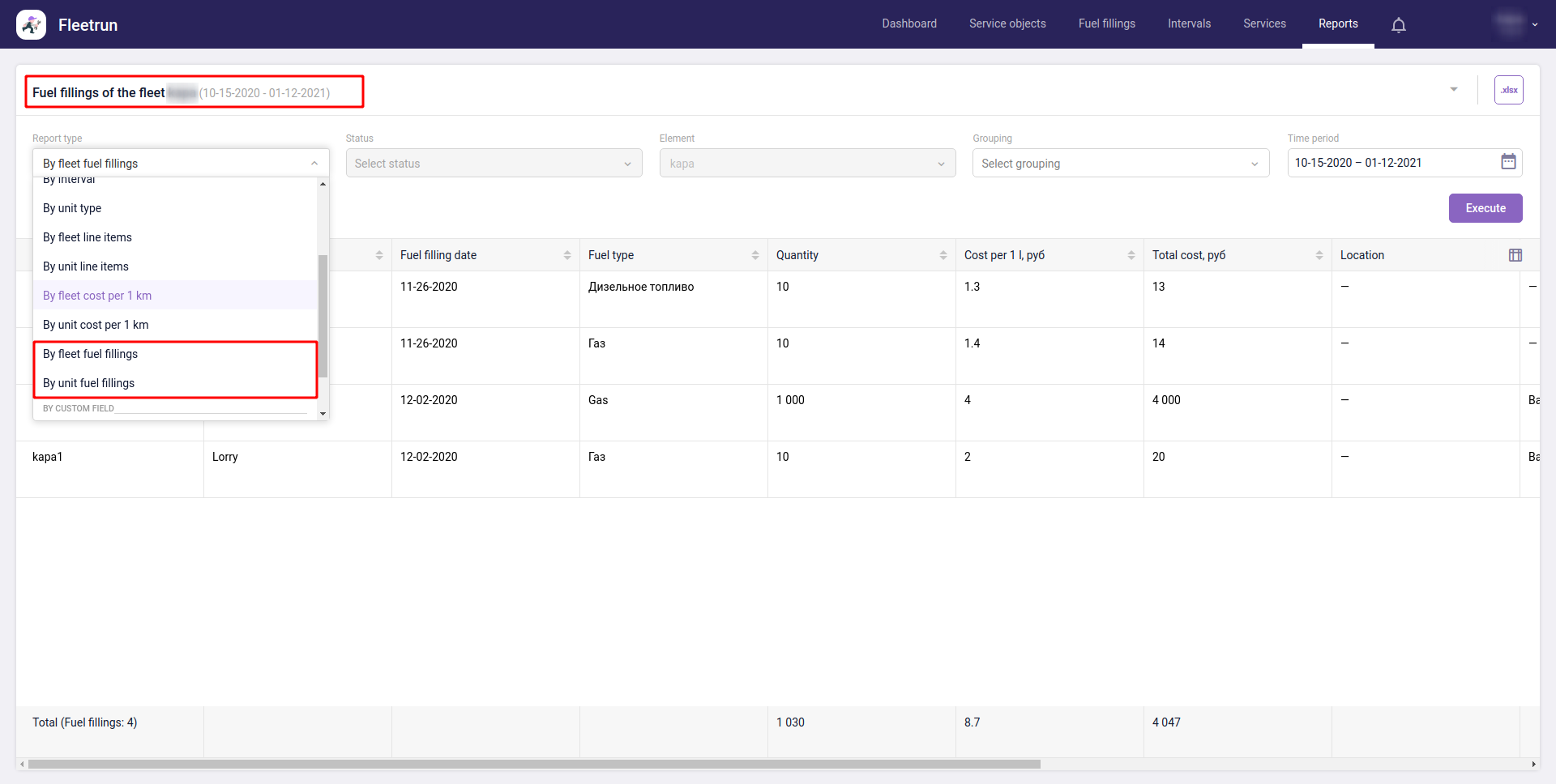Screen dimensions: 1556x784
Task: Sort by Quantity column arrows
Action: pos(943,255)
